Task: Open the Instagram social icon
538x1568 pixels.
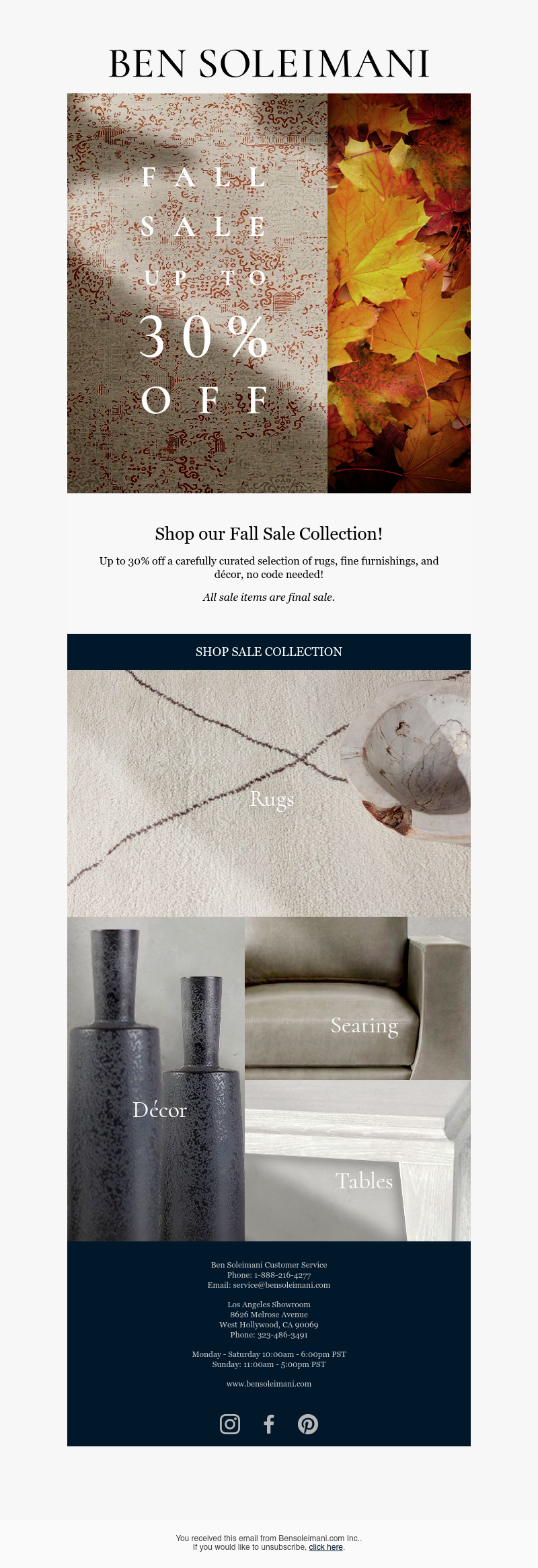Action: pos(230,1424)
